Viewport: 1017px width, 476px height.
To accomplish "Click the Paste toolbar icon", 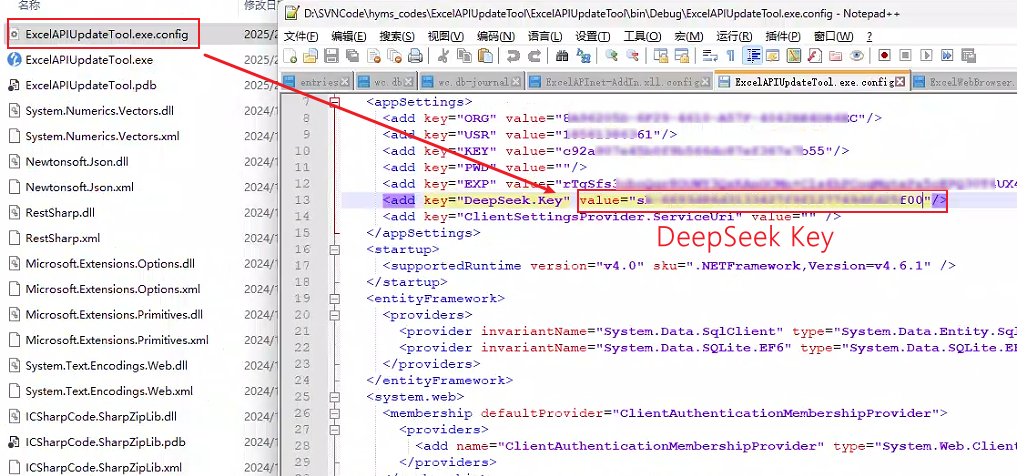I will pyautogui.click(x=485, y=56).
